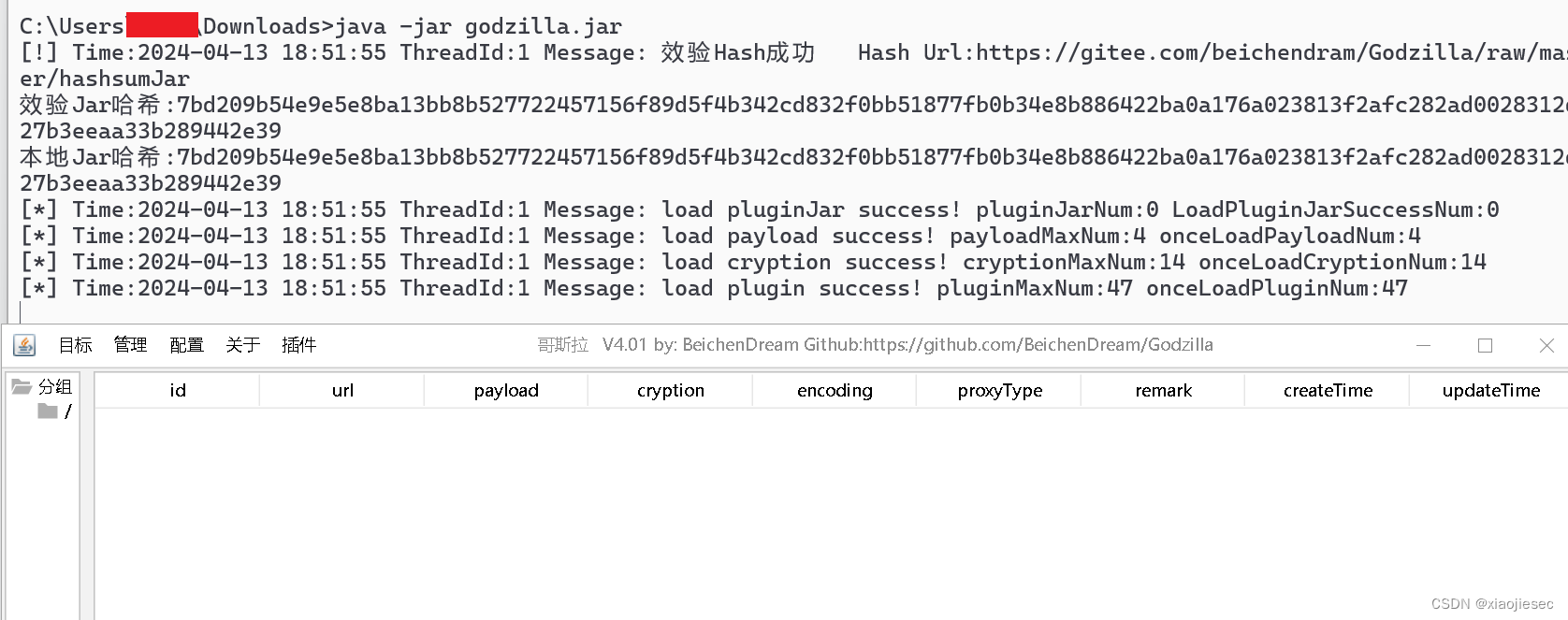Click the cryption column header

[x=669, y=390]
